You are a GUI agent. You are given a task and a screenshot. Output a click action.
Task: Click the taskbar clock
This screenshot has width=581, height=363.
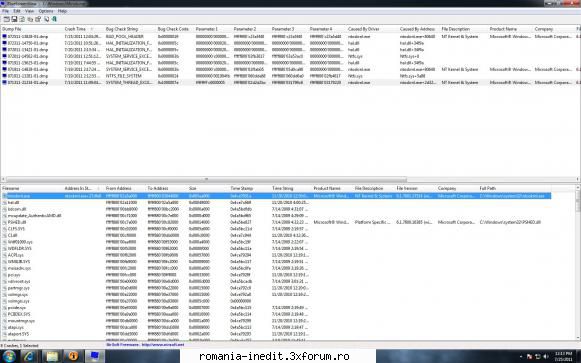click(x=565, y=357)
